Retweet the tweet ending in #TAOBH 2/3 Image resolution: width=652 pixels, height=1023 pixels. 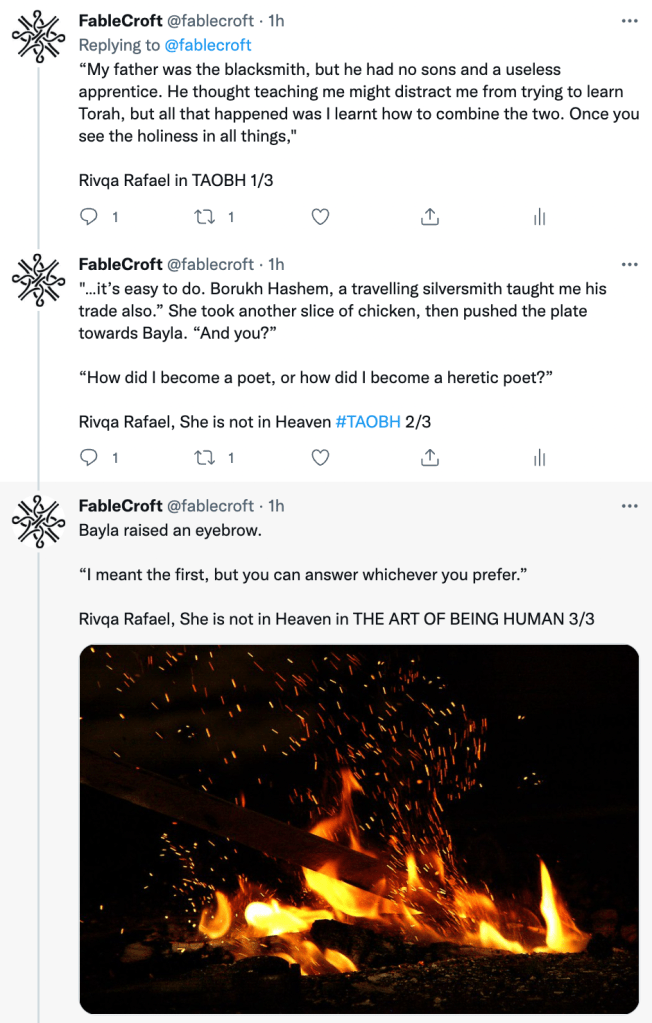click(x=206, y=457)
